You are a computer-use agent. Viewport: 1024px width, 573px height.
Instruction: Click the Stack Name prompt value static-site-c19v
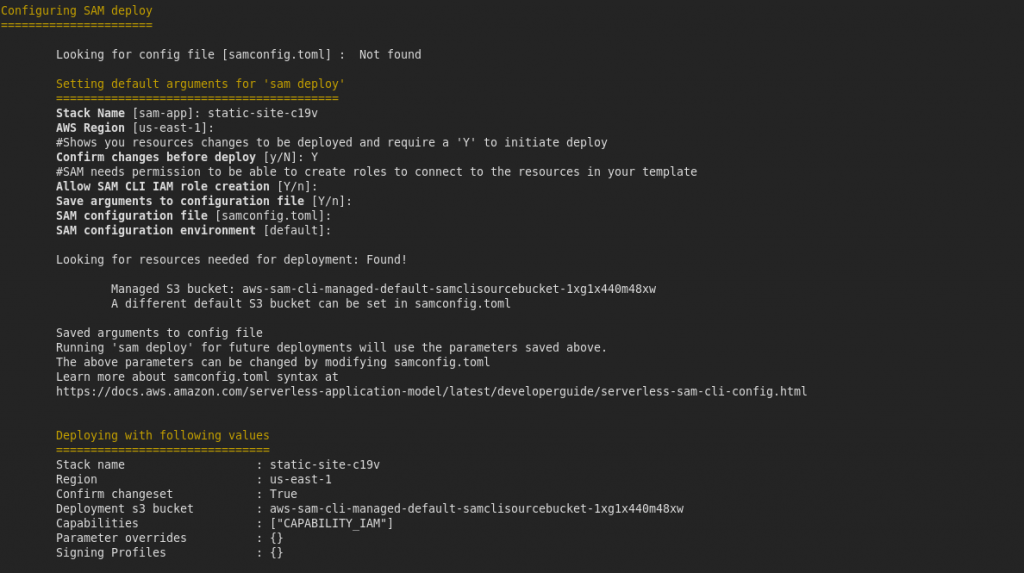(263, 113)
